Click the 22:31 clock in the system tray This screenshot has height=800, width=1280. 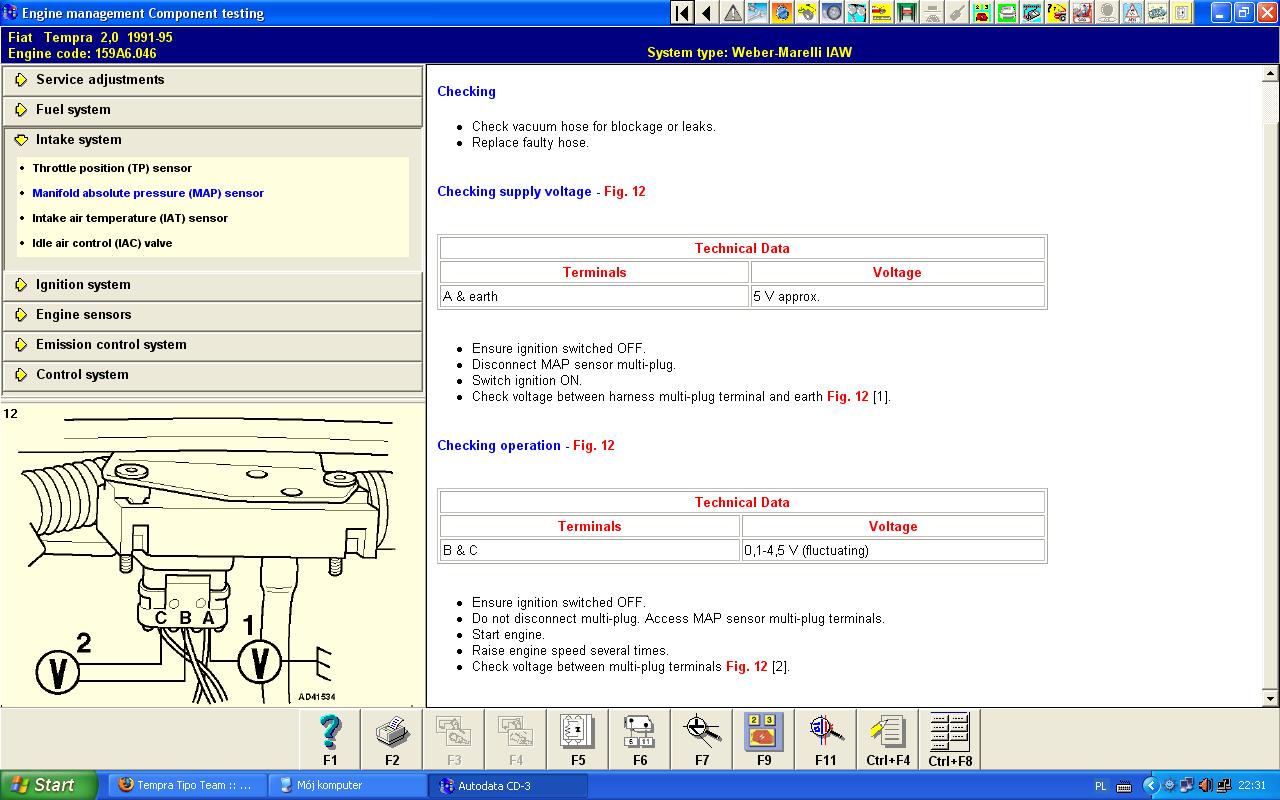(1252, 786)
